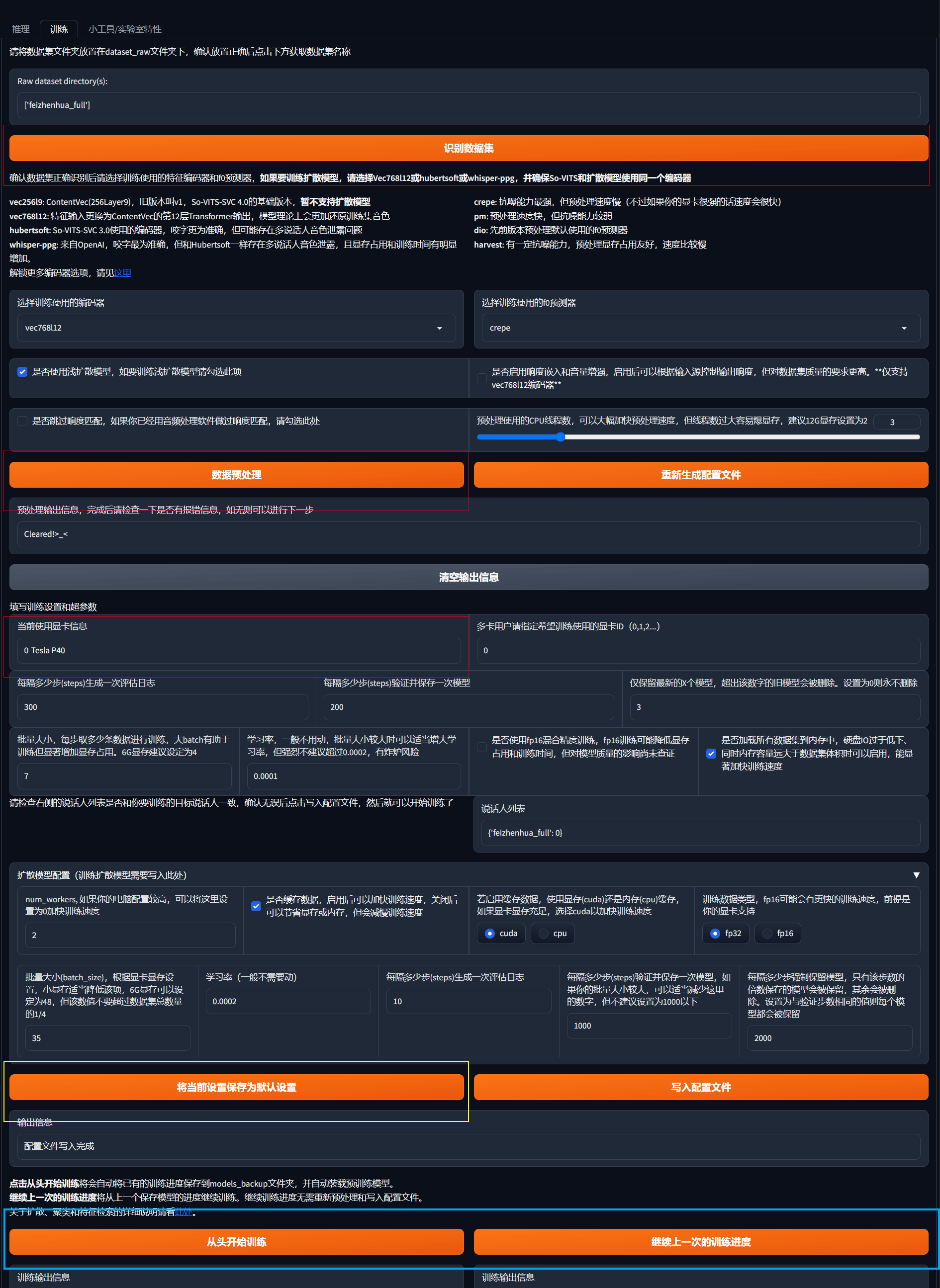Click the 数据预处理 button
Viewport: 940px width, 1288px height.
[236, 475]
